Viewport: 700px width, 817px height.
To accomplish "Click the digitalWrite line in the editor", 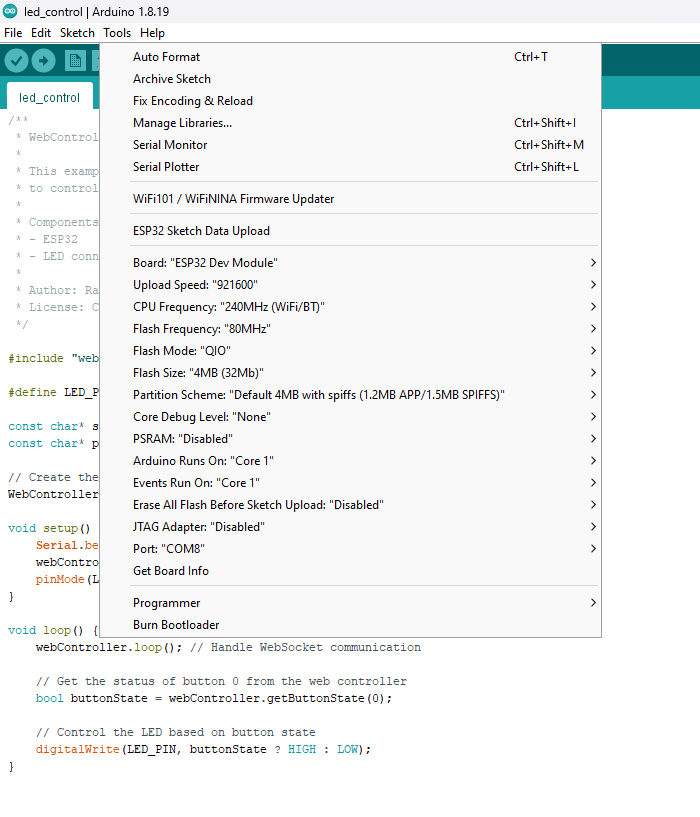I will (203, 749).
